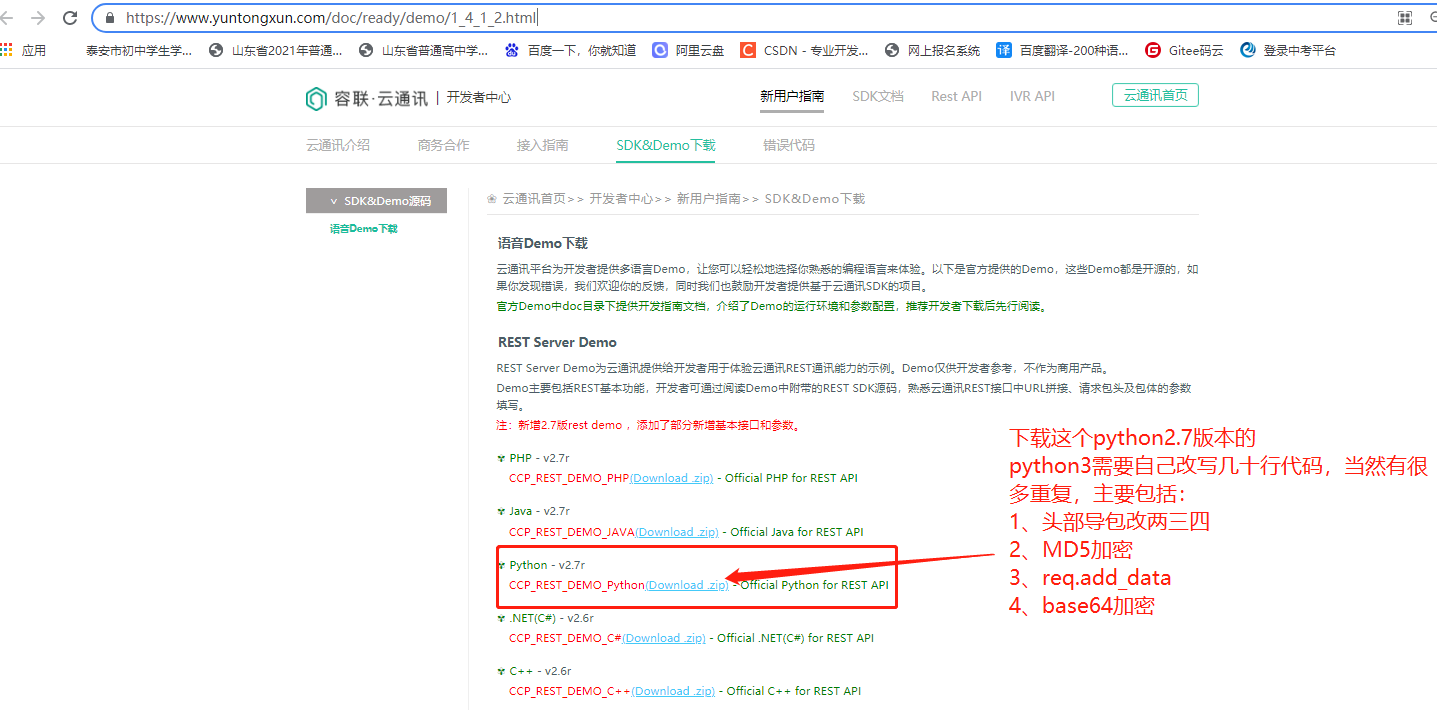Select the 错误代码 navigation item
Screen dimensions: 1437x710
pyautogui.click(x=787, y=144)
